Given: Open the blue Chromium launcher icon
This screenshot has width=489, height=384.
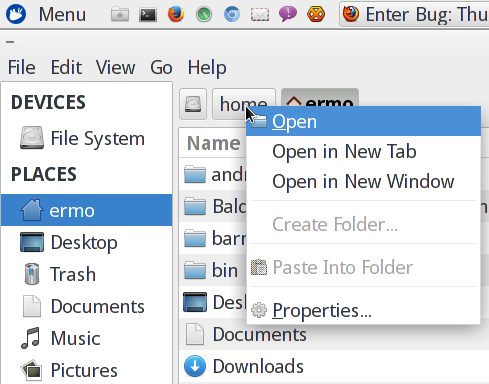Looking at the screenshot, I should pyautogui.click(x=232, y=15).
